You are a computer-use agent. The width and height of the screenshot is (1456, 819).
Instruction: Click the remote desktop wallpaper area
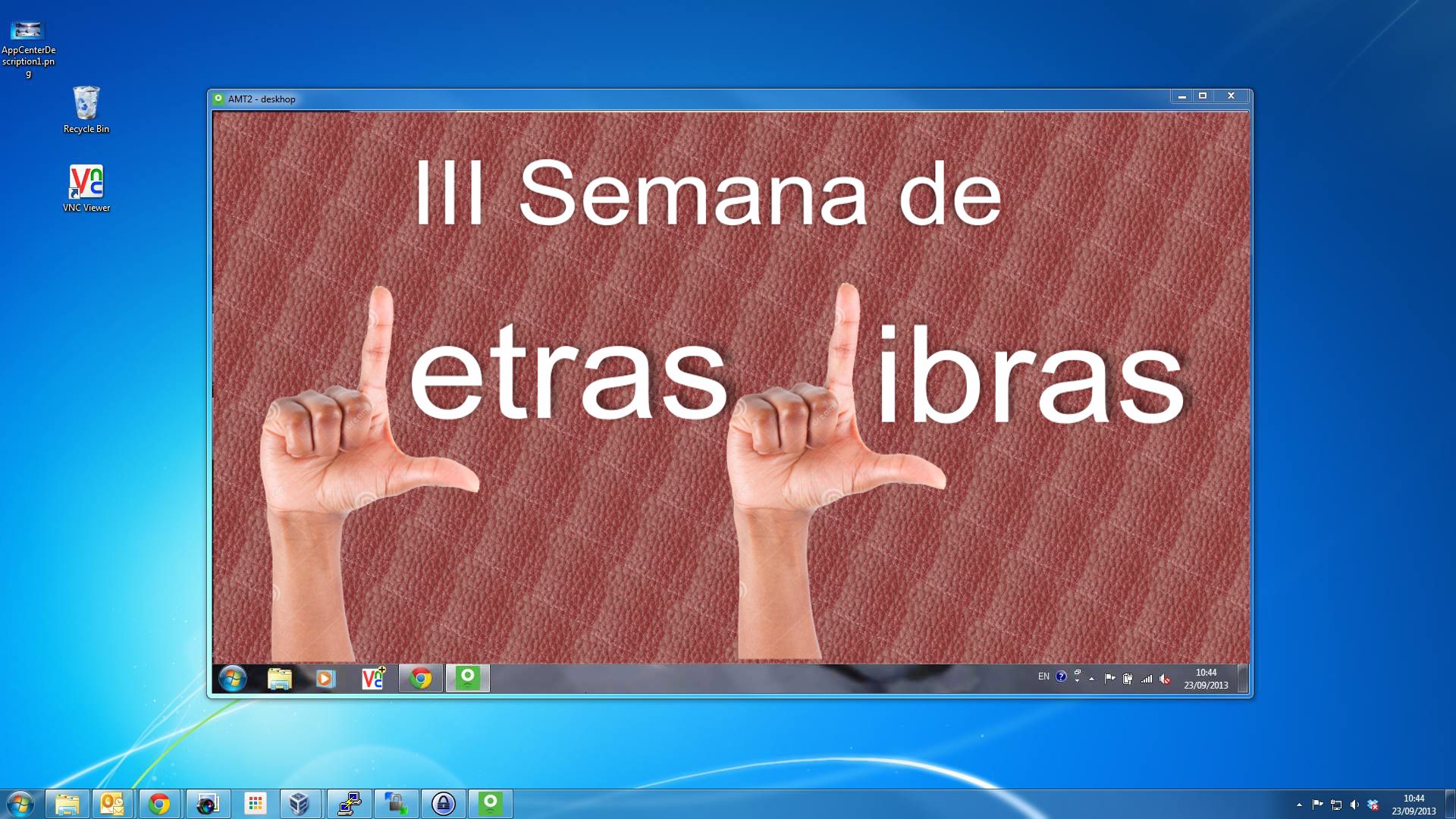click(x=731, y=388)
